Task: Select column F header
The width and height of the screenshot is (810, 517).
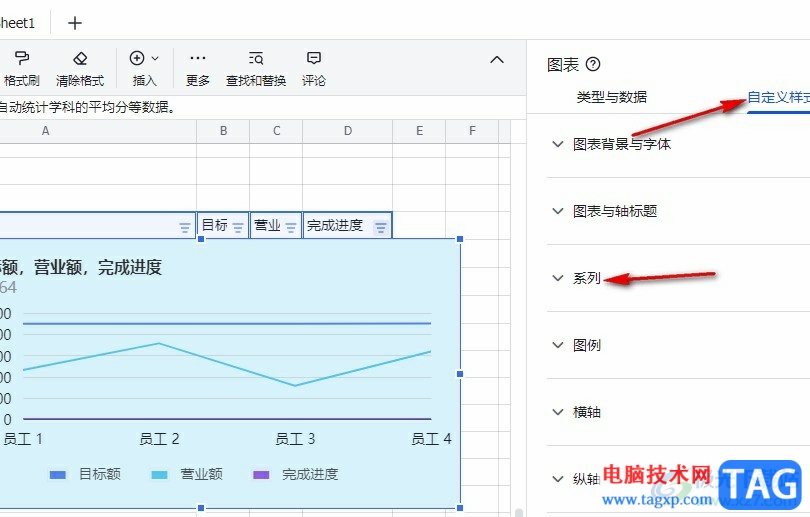Action: tap(472, 131)
